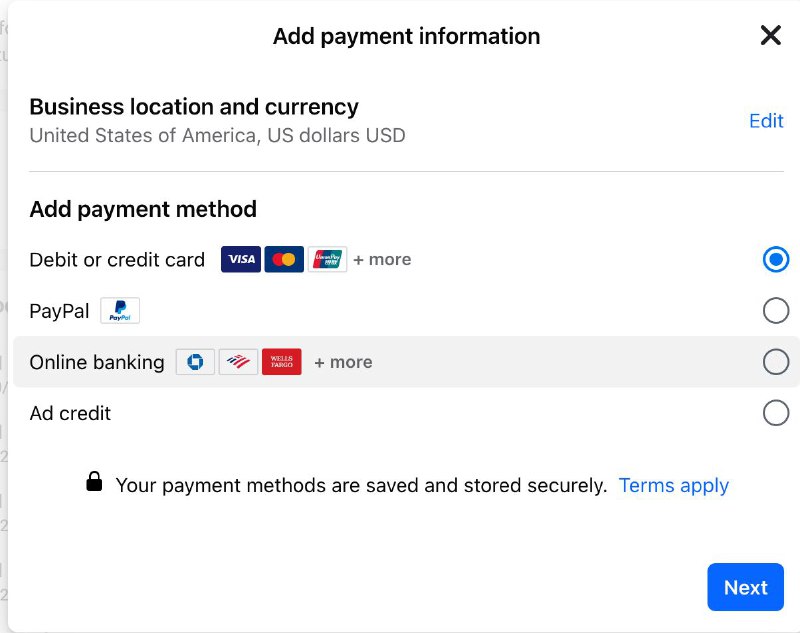800x633 pixels.
Task: Choose the Ad credit option label
Action: [x=70, y=413]
